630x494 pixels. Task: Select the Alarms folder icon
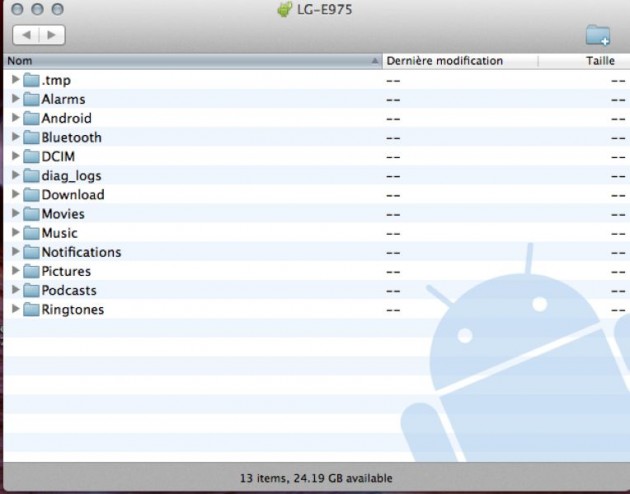tap(31, 99)
